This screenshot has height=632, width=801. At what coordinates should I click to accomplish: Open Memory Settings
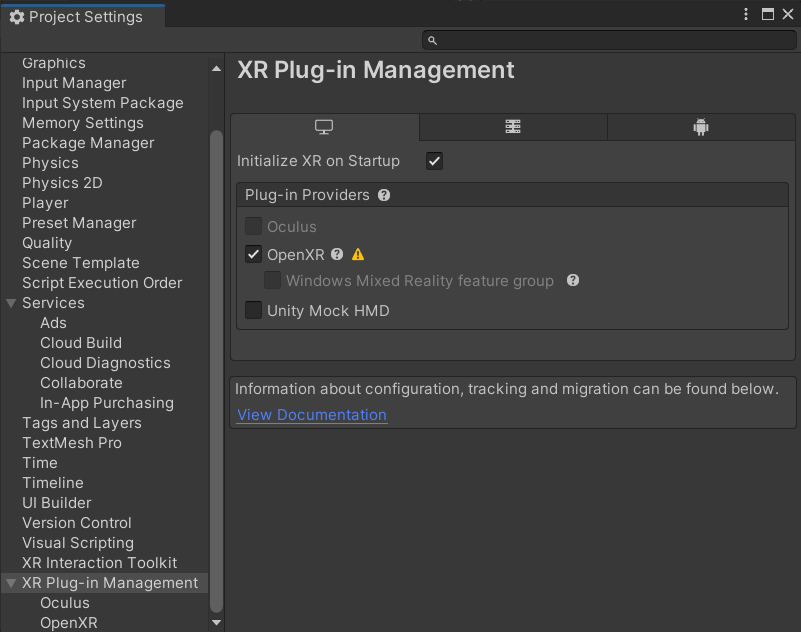(83, 123)
